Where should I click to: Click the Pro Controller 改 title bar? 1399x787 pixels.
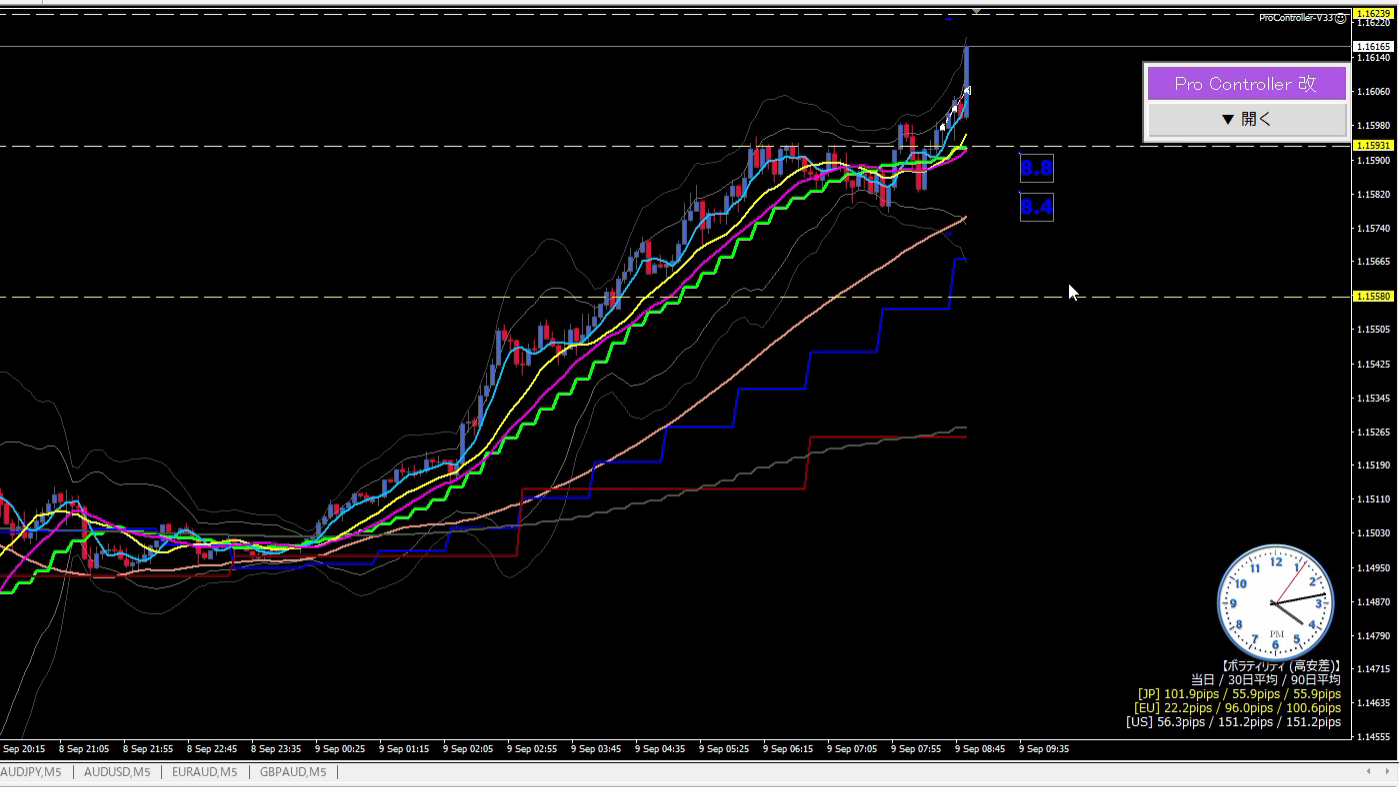pyautogui.click(x=1247, y=84)
